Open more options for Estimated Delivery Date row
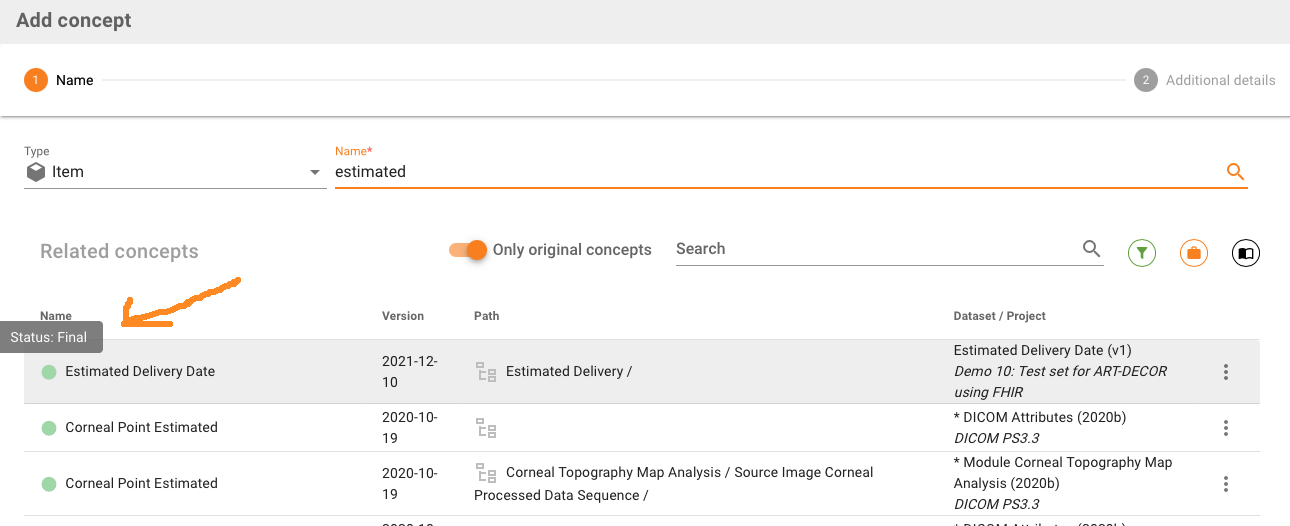The image size is (1290, 526). point(1225,372)
